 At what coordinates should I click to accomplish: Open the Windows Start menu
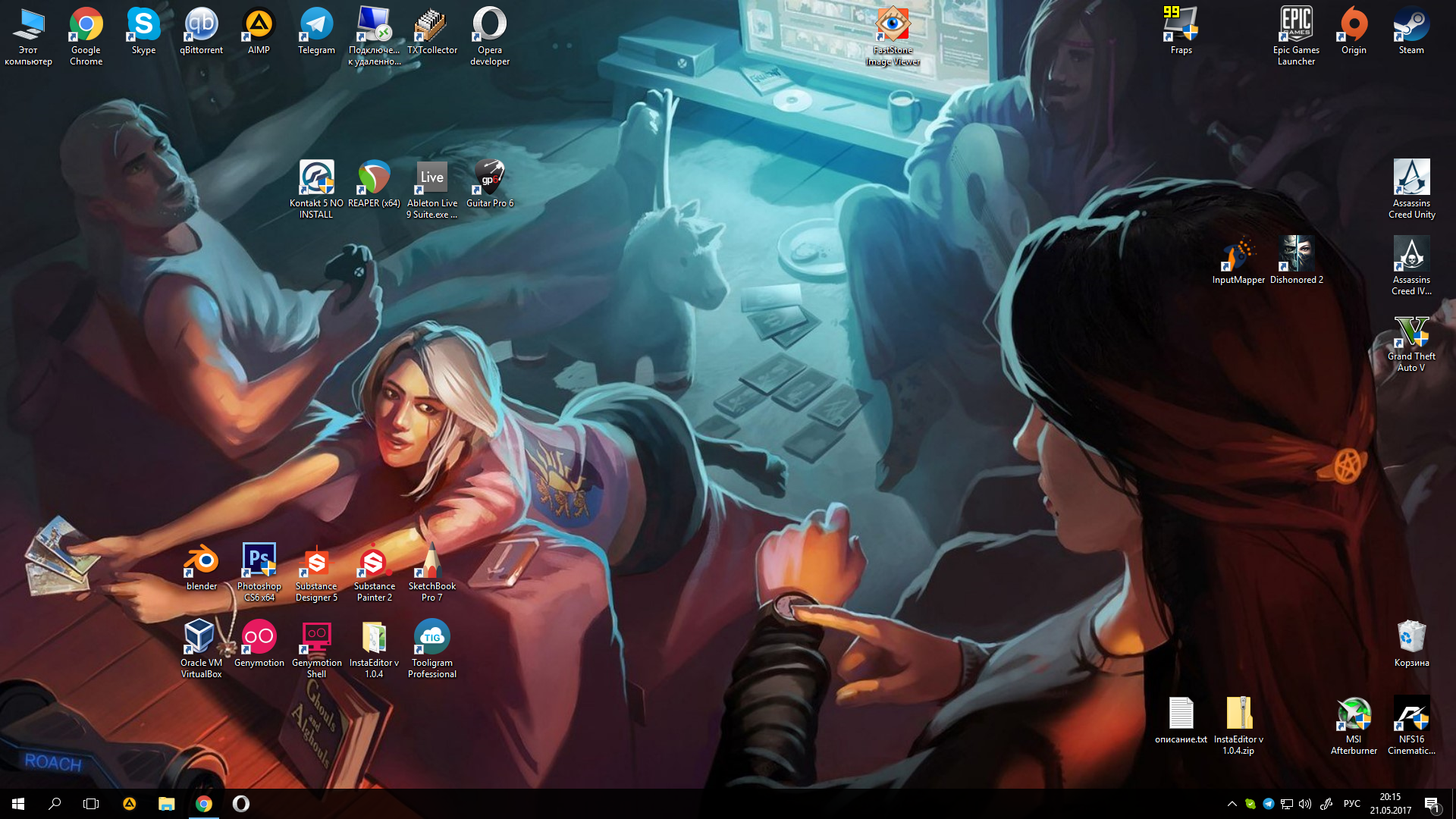[x=18, y=804]
